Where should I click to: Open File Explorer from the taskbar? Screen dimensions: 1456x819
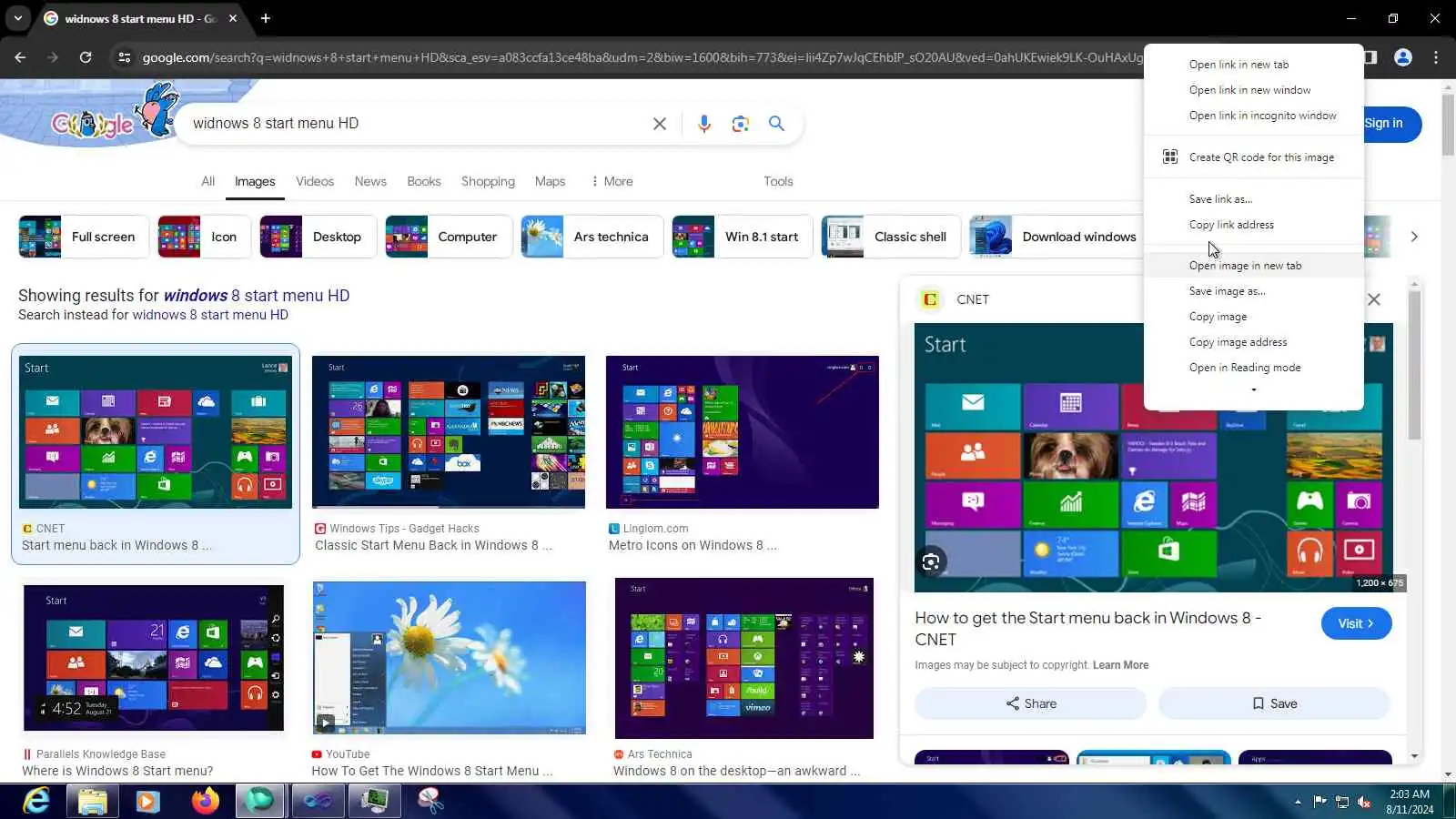(x=92, y=801)
